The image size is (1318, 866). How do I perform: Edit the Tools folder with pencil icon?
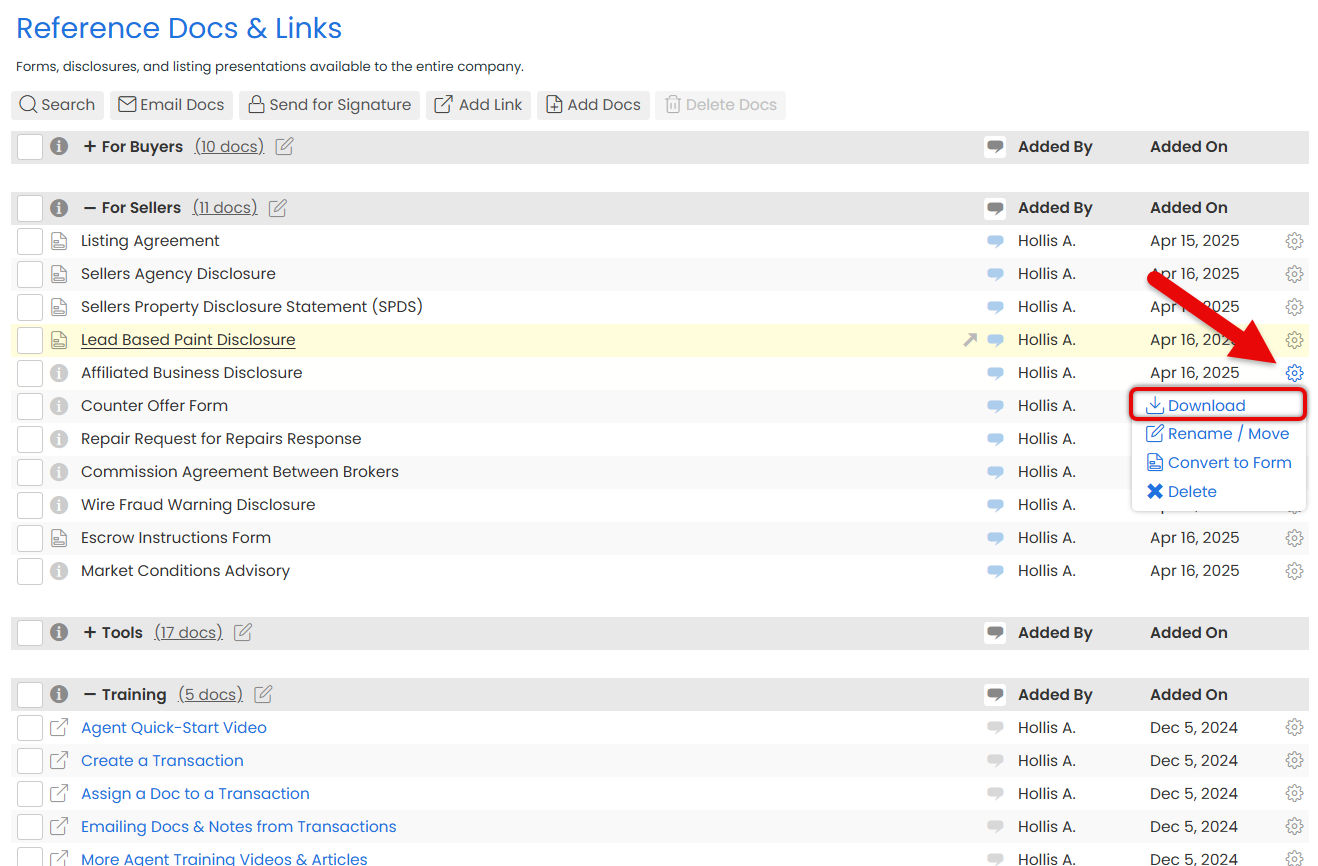click(243, 633)
